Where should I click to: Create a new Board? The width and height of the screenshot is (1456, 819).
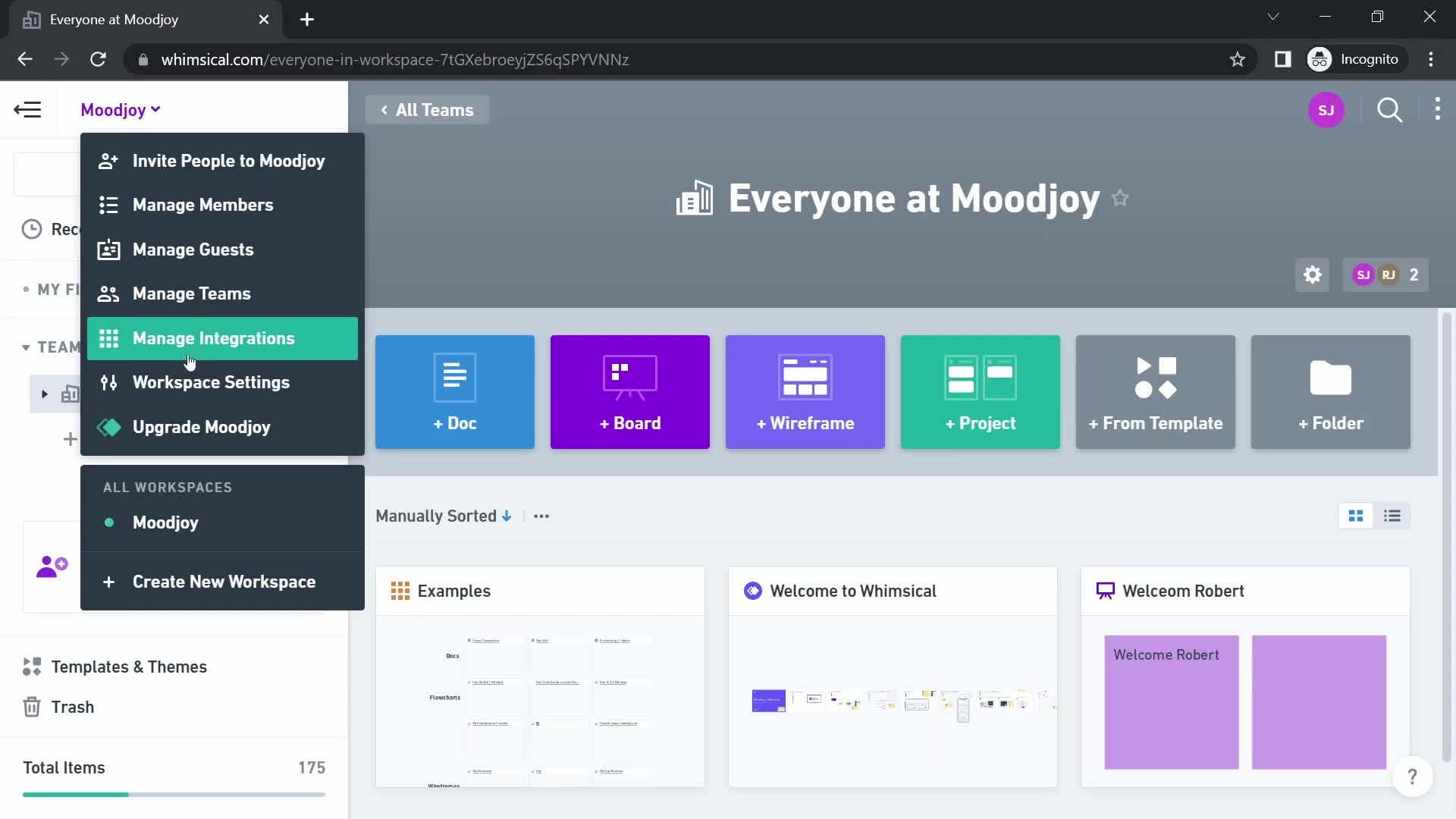click(x=630, y=392)
